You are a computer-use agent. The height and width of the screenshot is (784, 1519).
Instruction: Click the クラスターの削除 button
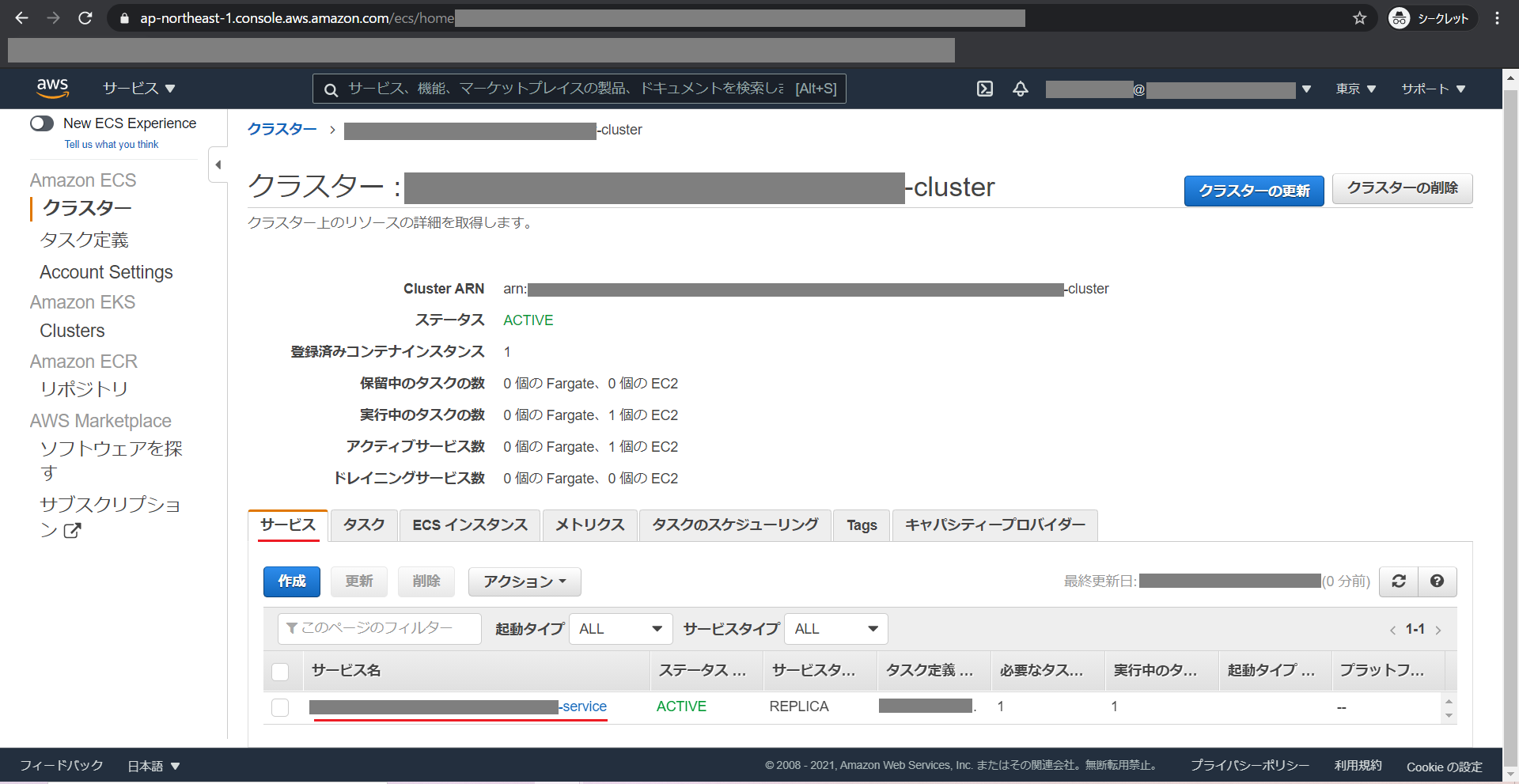point(1403,188)
